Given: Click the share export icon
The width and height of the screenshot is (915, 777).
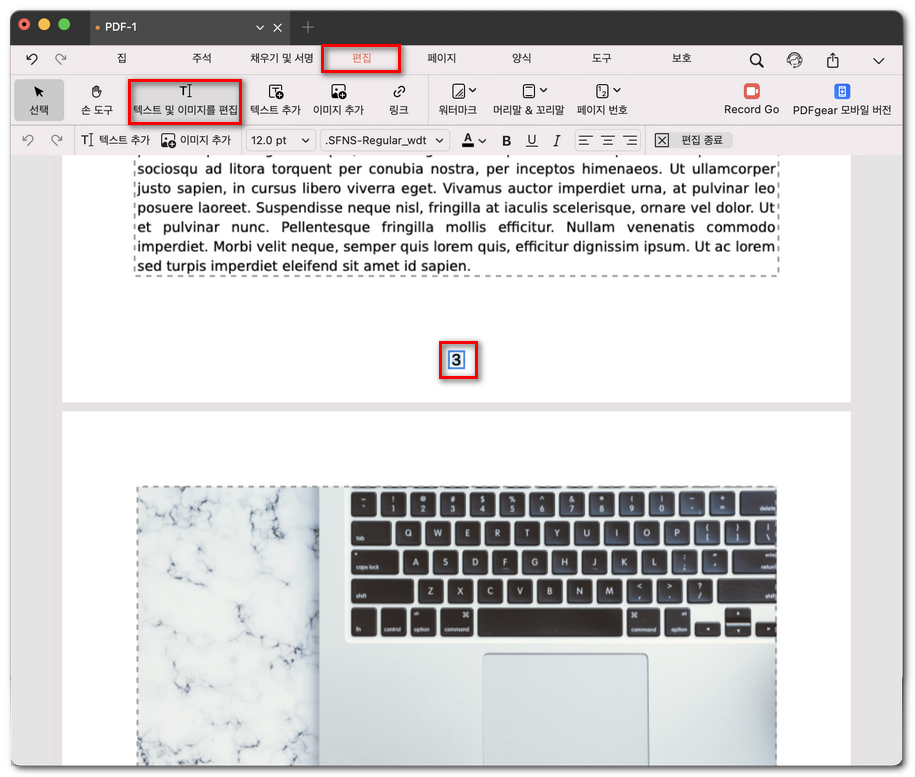Looking at the screenshot, I should tap(832, 60).
